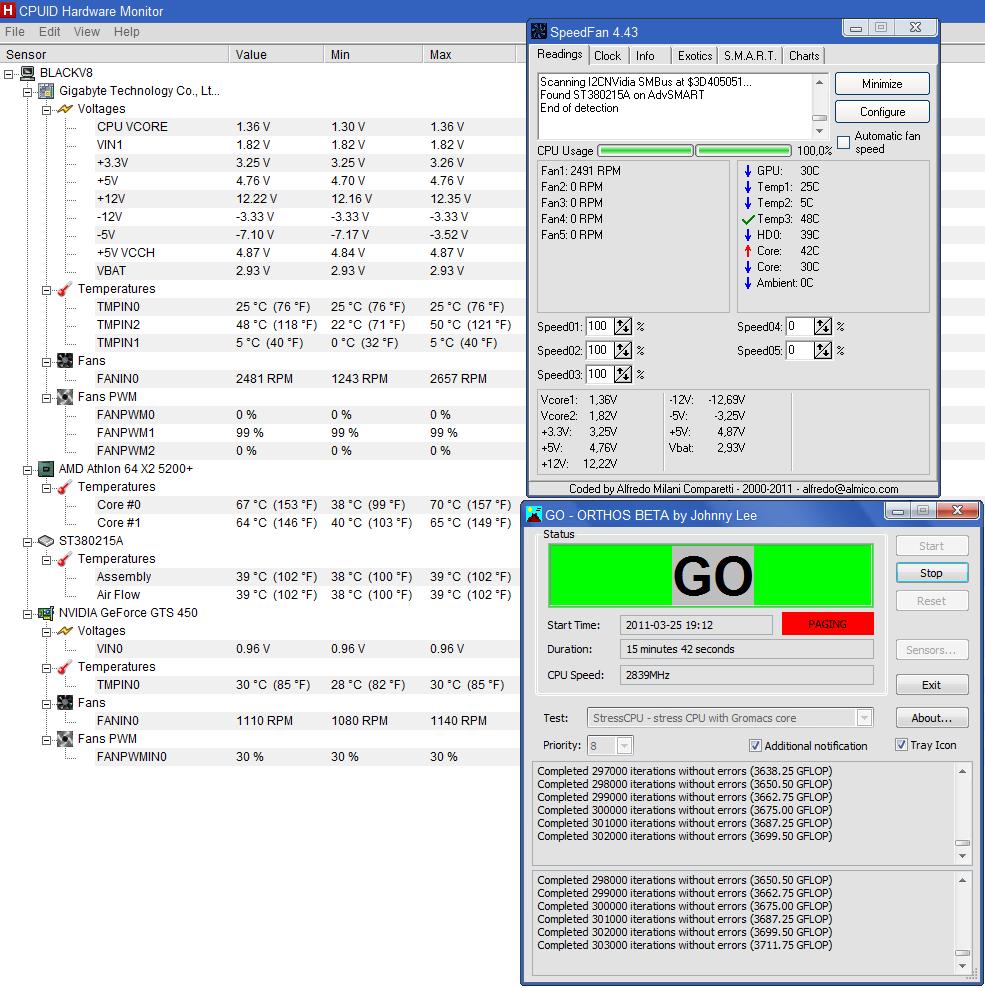Click the ST380215A Temperatures thermometer icon
Image resolution: width=985 pixels, height=988 pixels.
tap(65, 559)
